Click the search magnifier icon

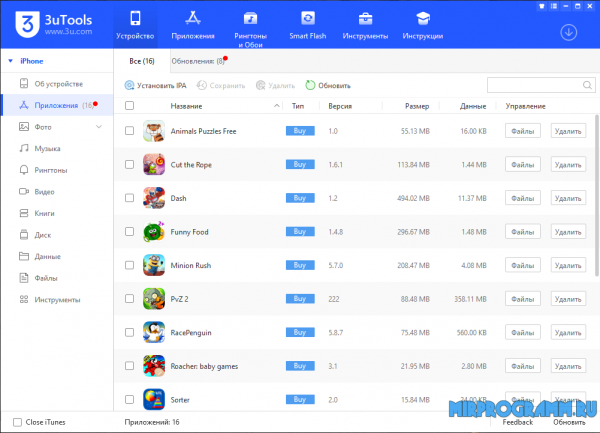pyautogui.click(x=587, y=85)
